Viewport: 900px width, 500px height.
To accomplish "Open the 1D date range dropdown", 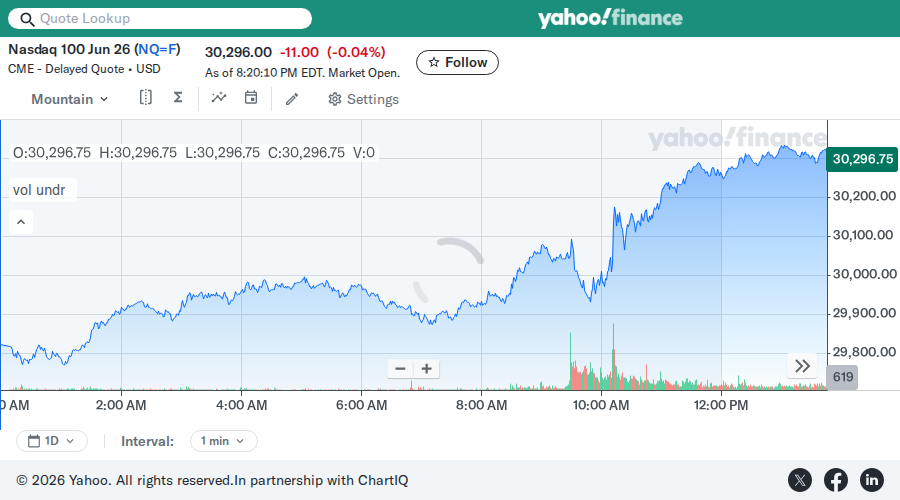I will [52, 441].
